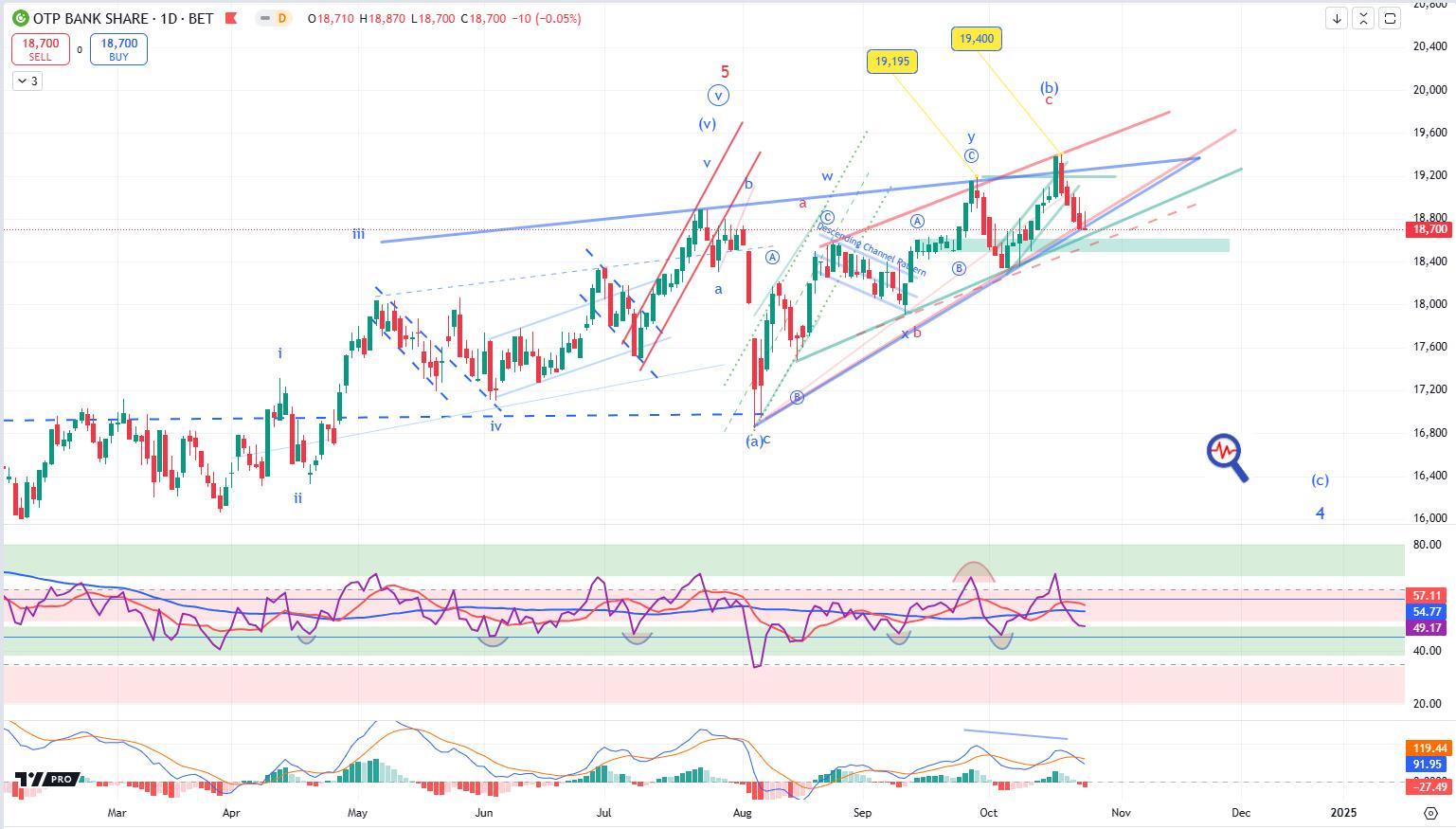Select the circled v wave label
Image resolution: width=1456 pixels, height=829 pixels.
click(x=718, y=96)
